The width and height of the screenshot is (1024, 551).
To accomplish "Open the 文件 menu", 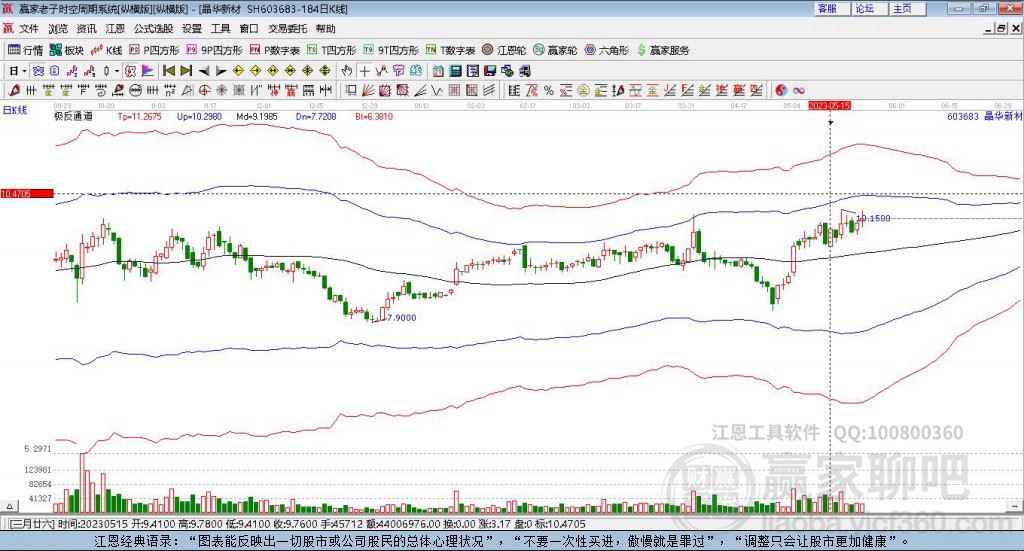I will coord(29,29).
